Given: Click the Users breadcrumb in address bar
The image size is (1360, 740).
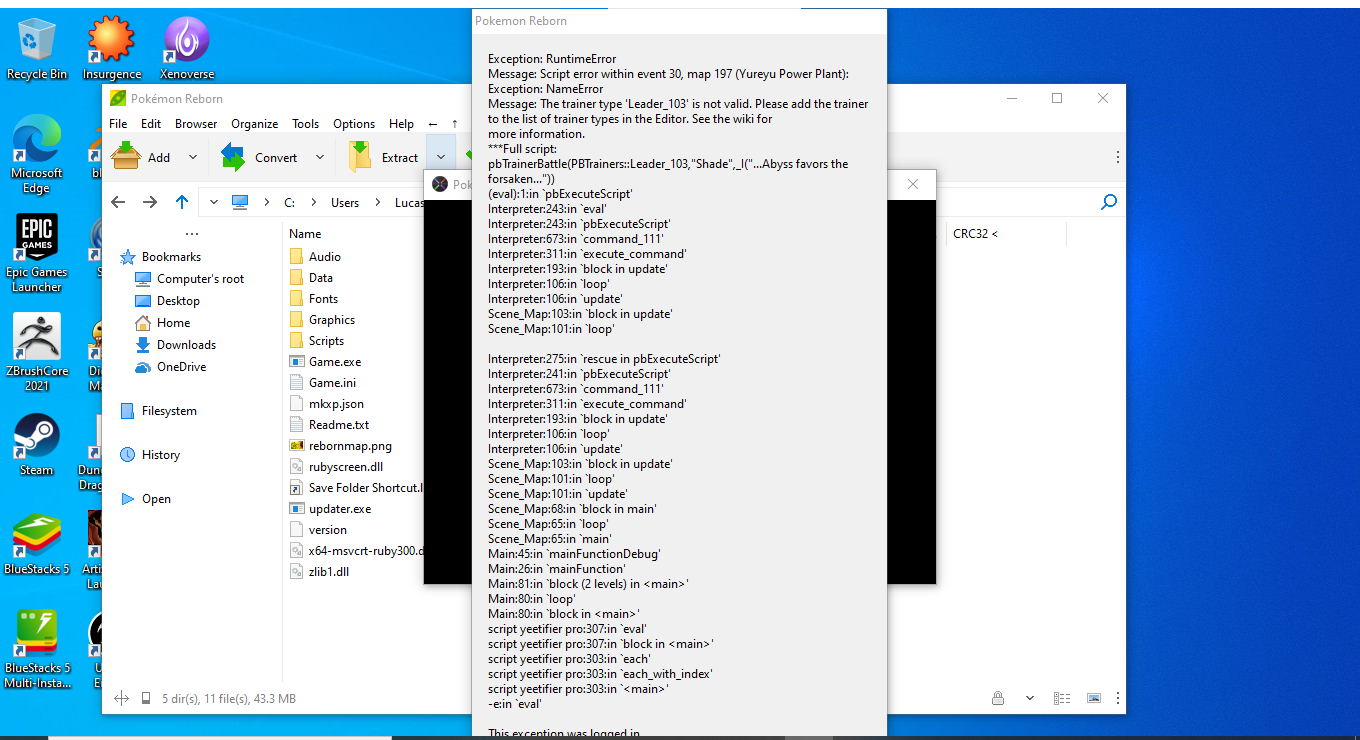Looking at the screenshot, I should (345, 202).
